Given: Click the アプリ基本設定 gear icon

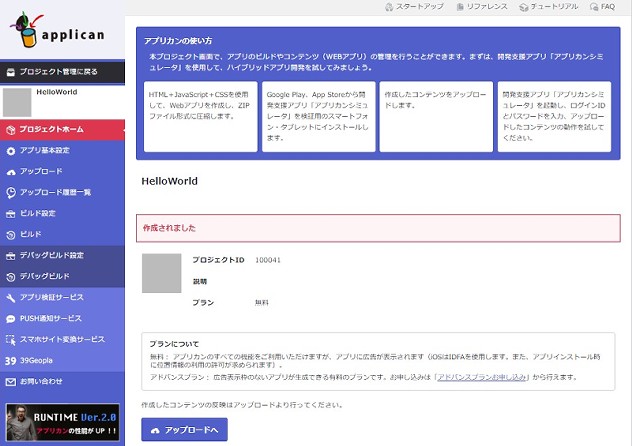Looking at the screenshot, I should pos(11,151).
